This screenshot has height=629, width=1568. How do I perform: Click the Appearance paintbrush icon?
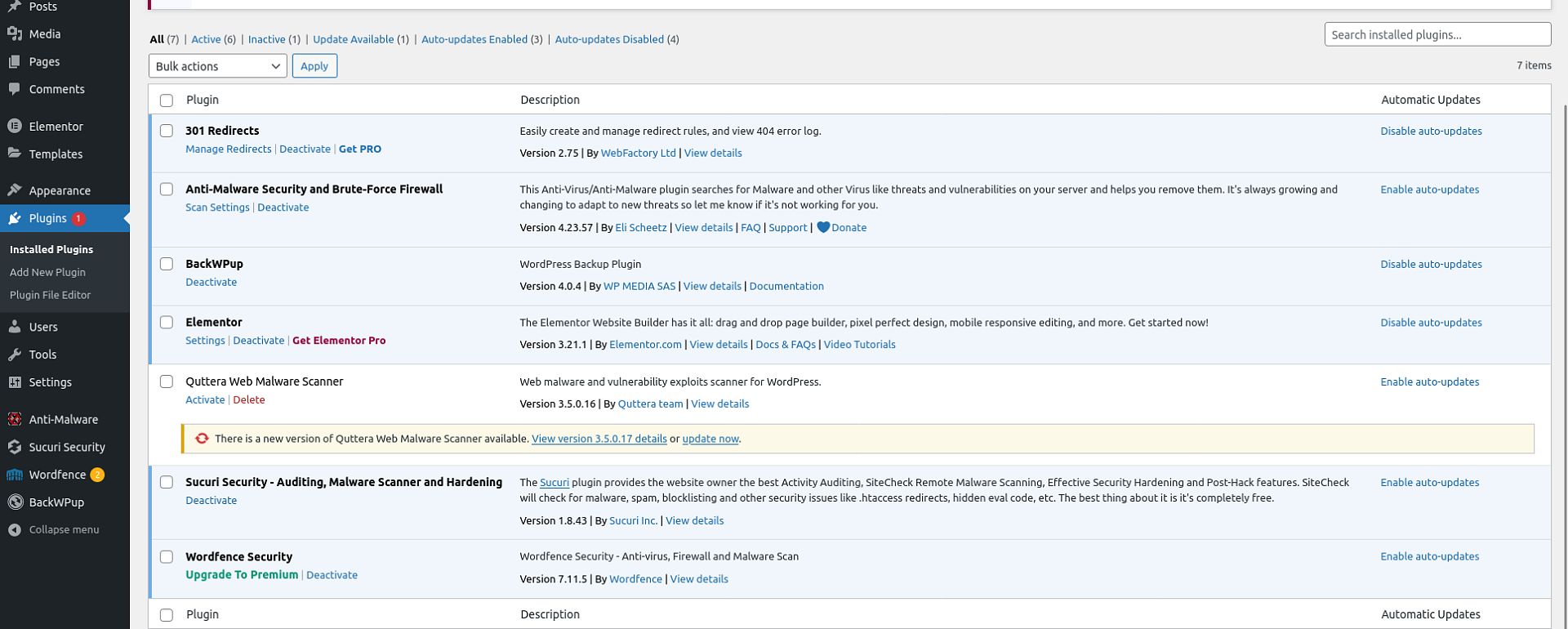click(x=15, y=190)
